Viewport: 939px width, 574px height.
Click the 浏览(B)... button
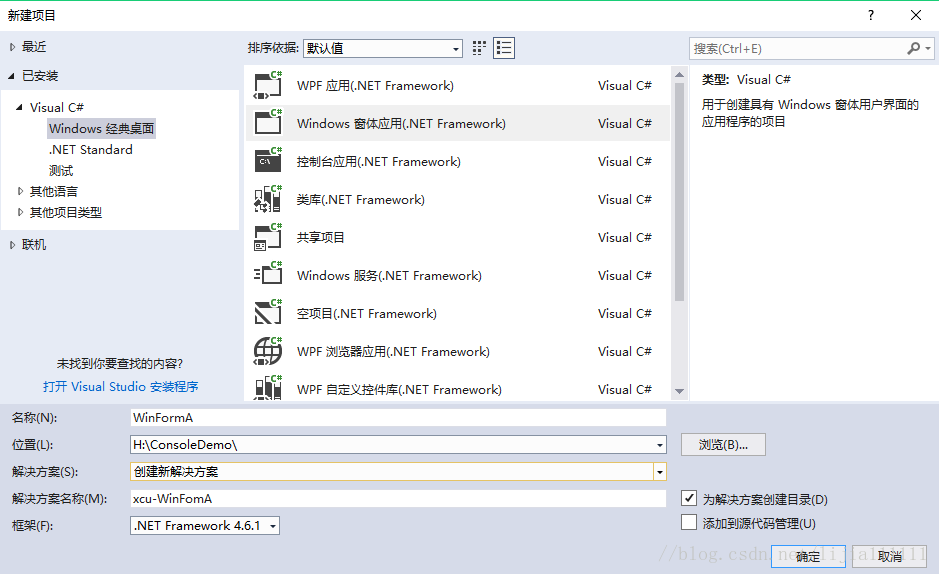tap(723, 445)
